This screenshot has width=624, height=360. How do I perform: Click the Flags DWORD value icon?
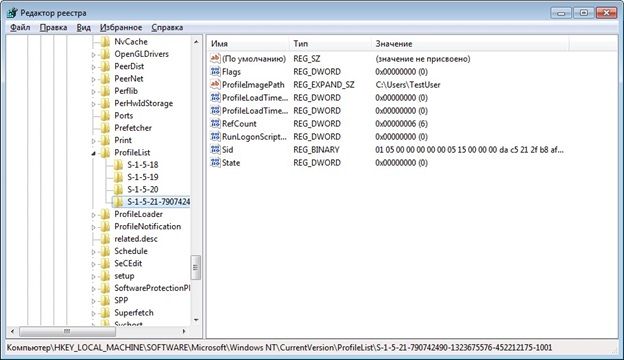click(215, 72)
